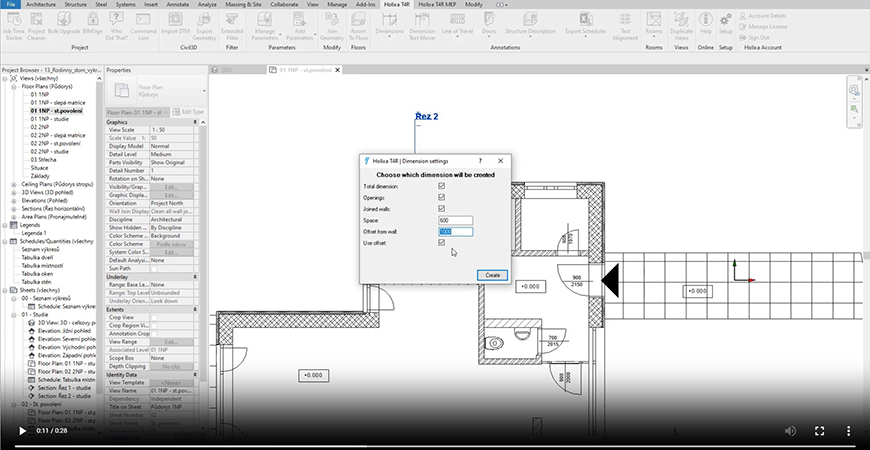Collapse the Graphics properties section
The height and width of the screenshot is (450, 870).
[195, 122]
